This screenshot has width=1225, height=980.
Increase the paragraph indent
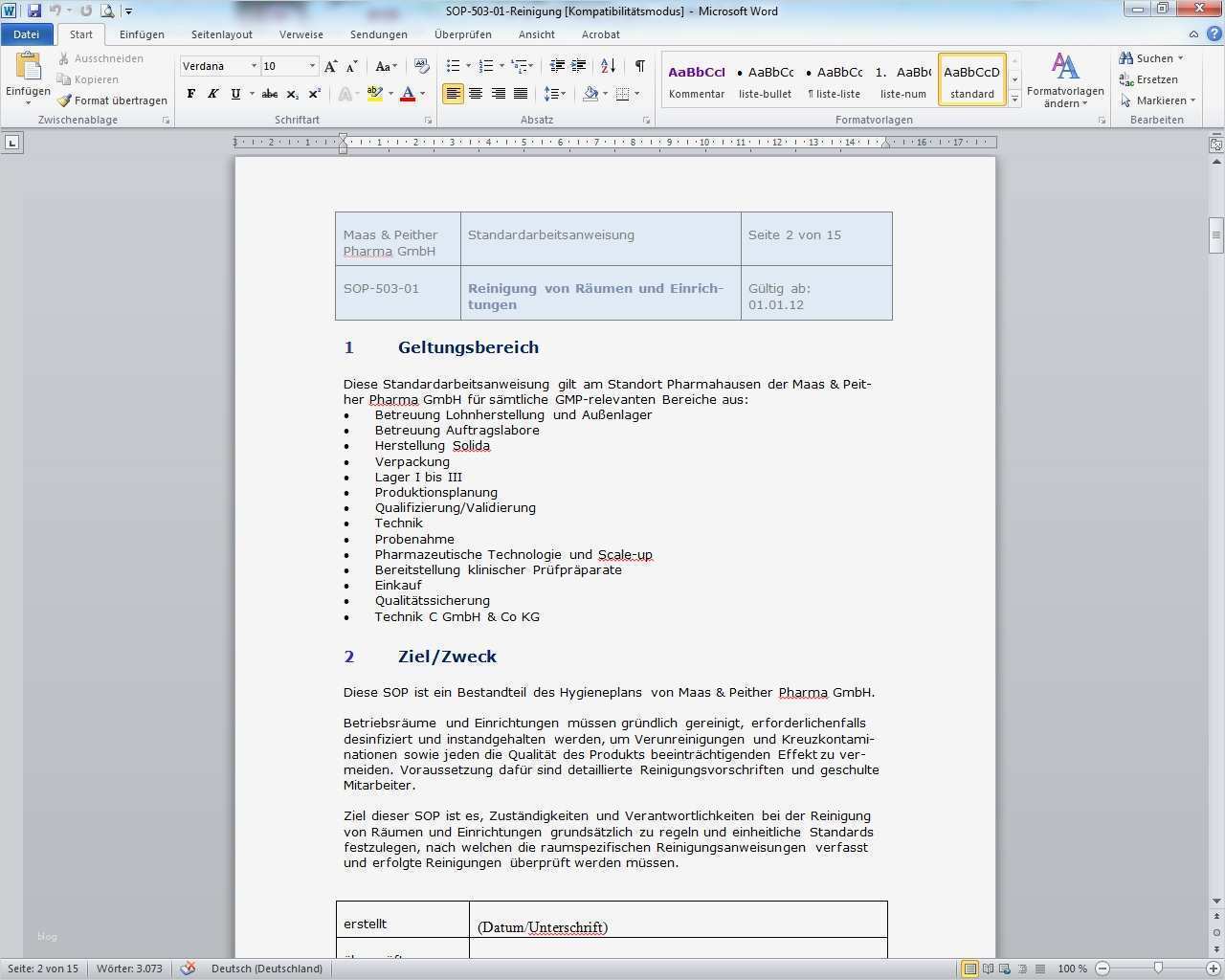click(579, 66)
